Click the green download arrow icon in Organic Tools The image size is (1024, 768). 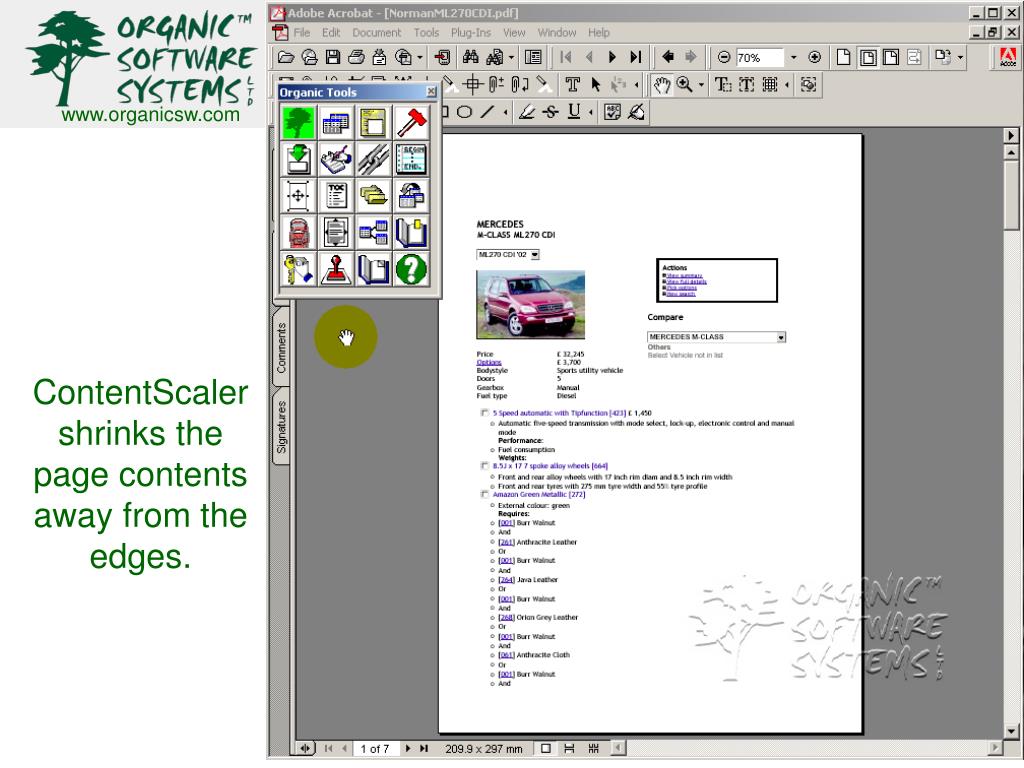coord(298,159)
